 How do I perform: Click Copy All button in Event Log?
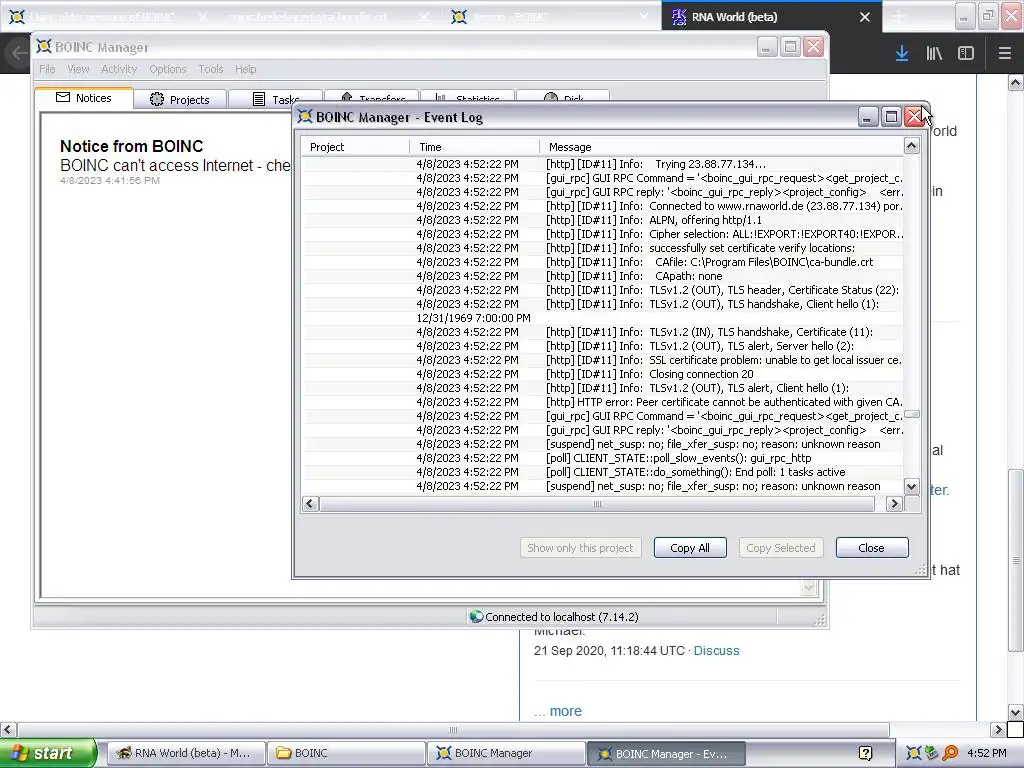point(690,548)
